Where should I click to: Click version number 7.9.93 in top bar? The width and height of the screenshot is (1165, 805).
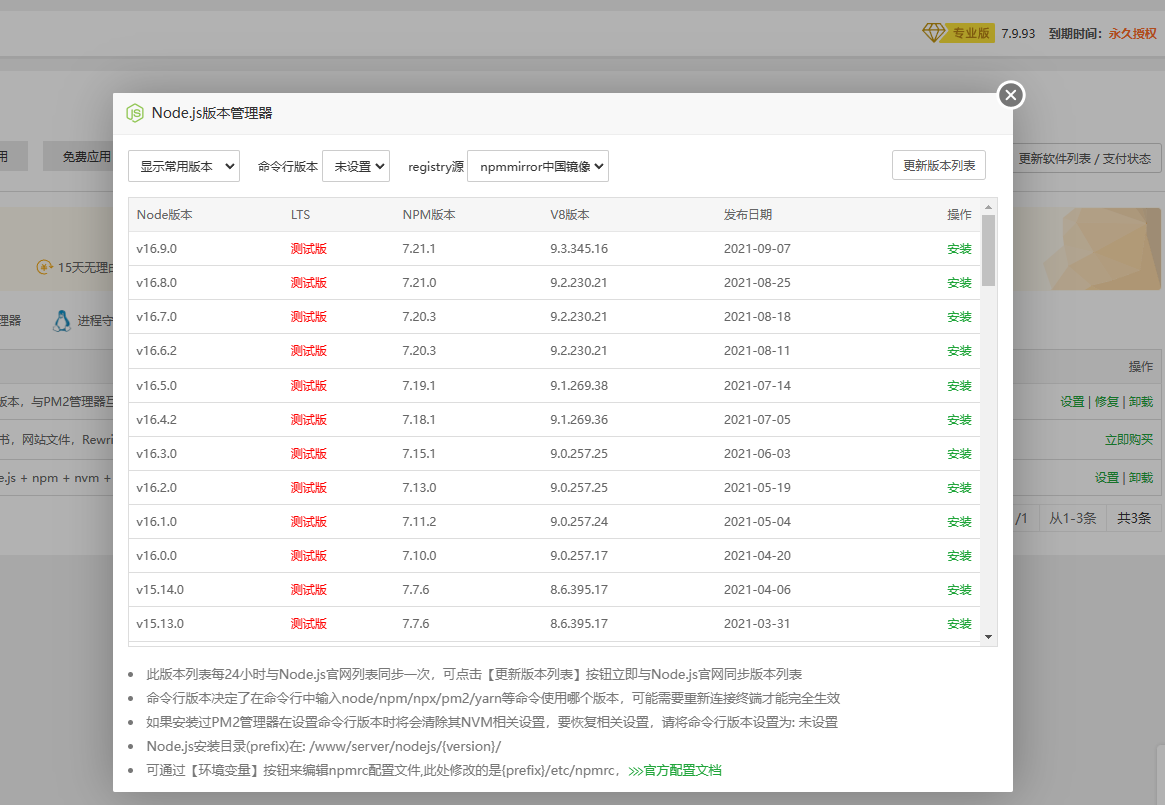point(1018,33)
